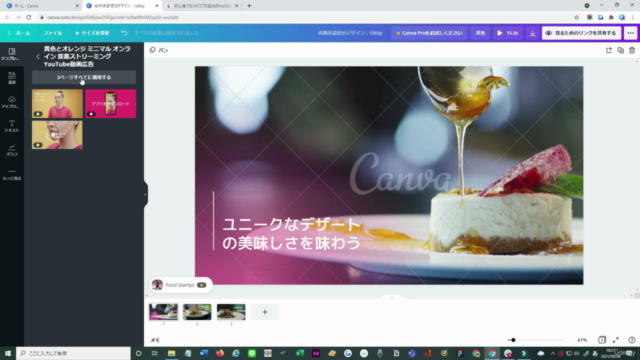Reload the browser page

click(x=29, y=17)
